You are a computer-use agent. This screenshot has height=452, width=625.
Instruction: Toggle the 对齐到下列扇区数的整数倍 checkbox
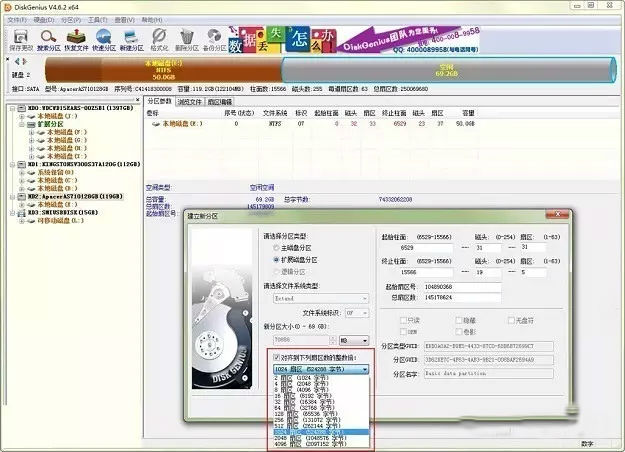[277, 358]
